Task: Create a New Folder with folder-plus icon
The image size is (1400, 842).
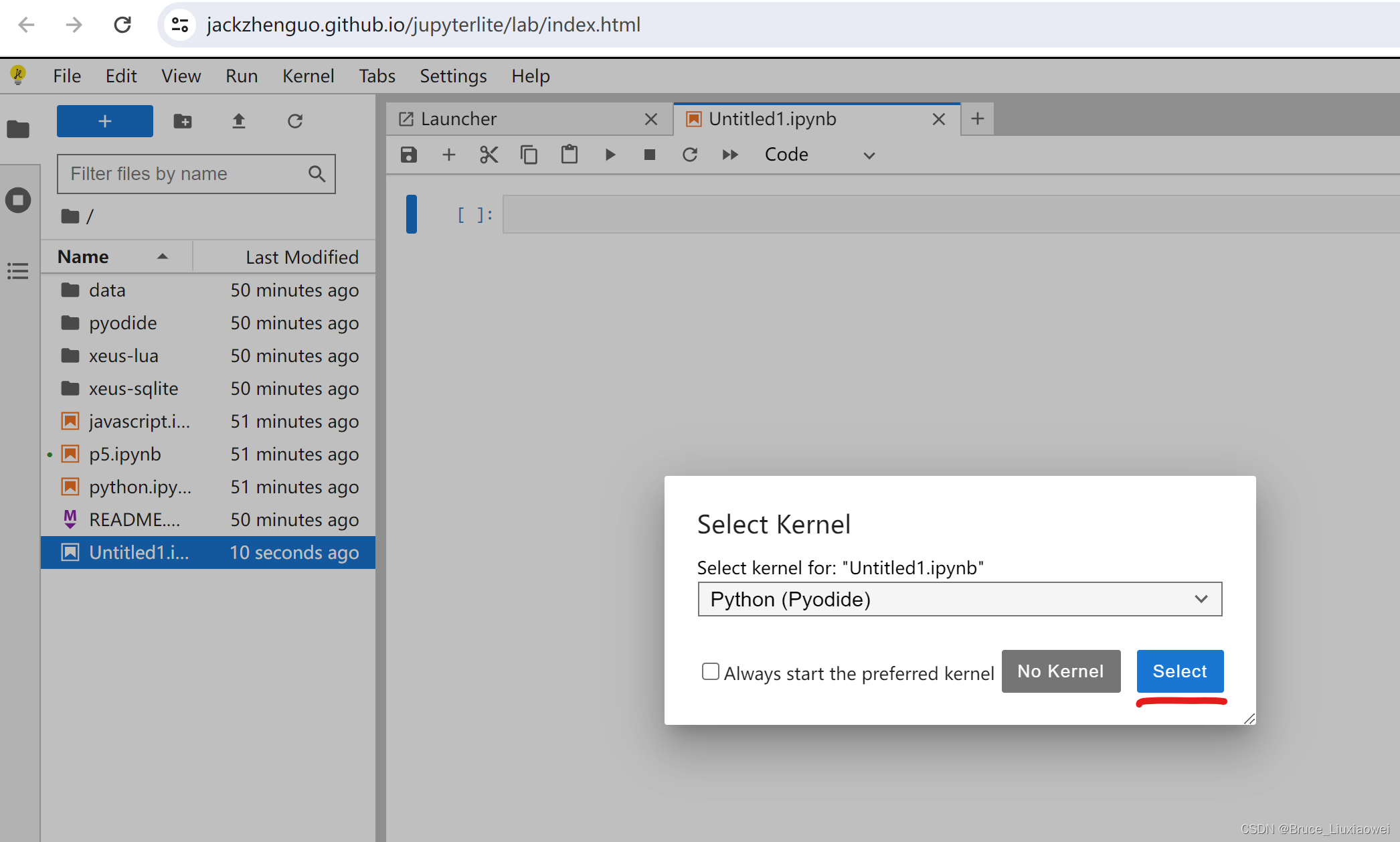Action: click(183, 121)
